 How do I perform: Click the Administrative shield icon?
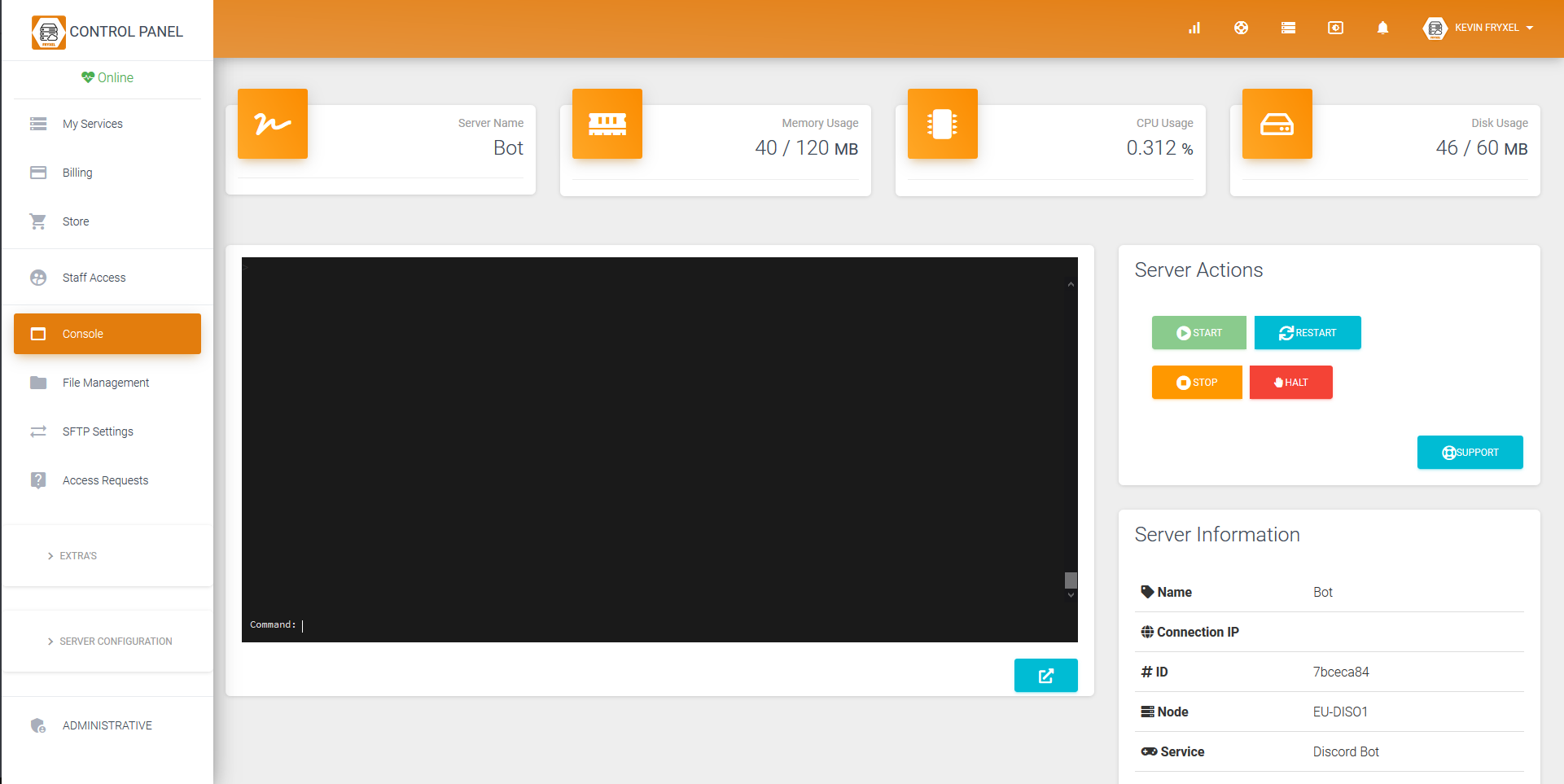38,725
